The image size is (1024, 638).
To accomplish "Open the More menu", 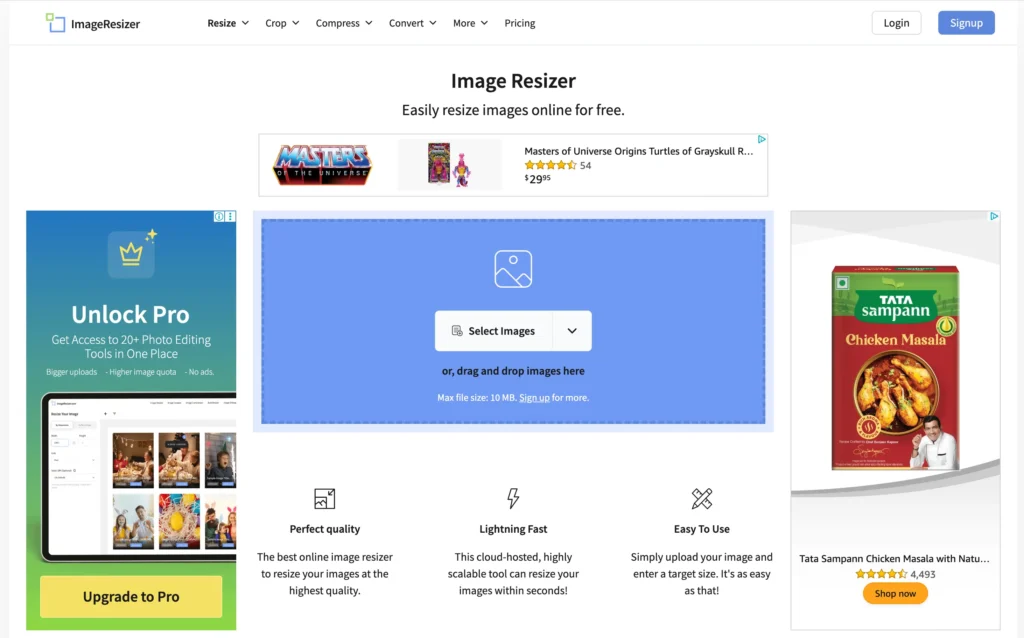I will click(x=470, y=23).
